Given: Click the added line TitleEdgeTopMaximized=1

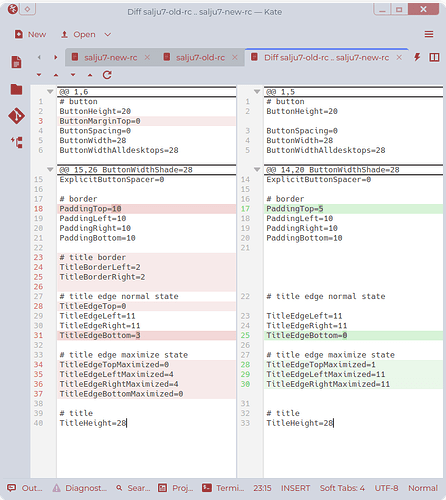Looking at the screenshot, I should pyautogui.click(x=353, y=364).
